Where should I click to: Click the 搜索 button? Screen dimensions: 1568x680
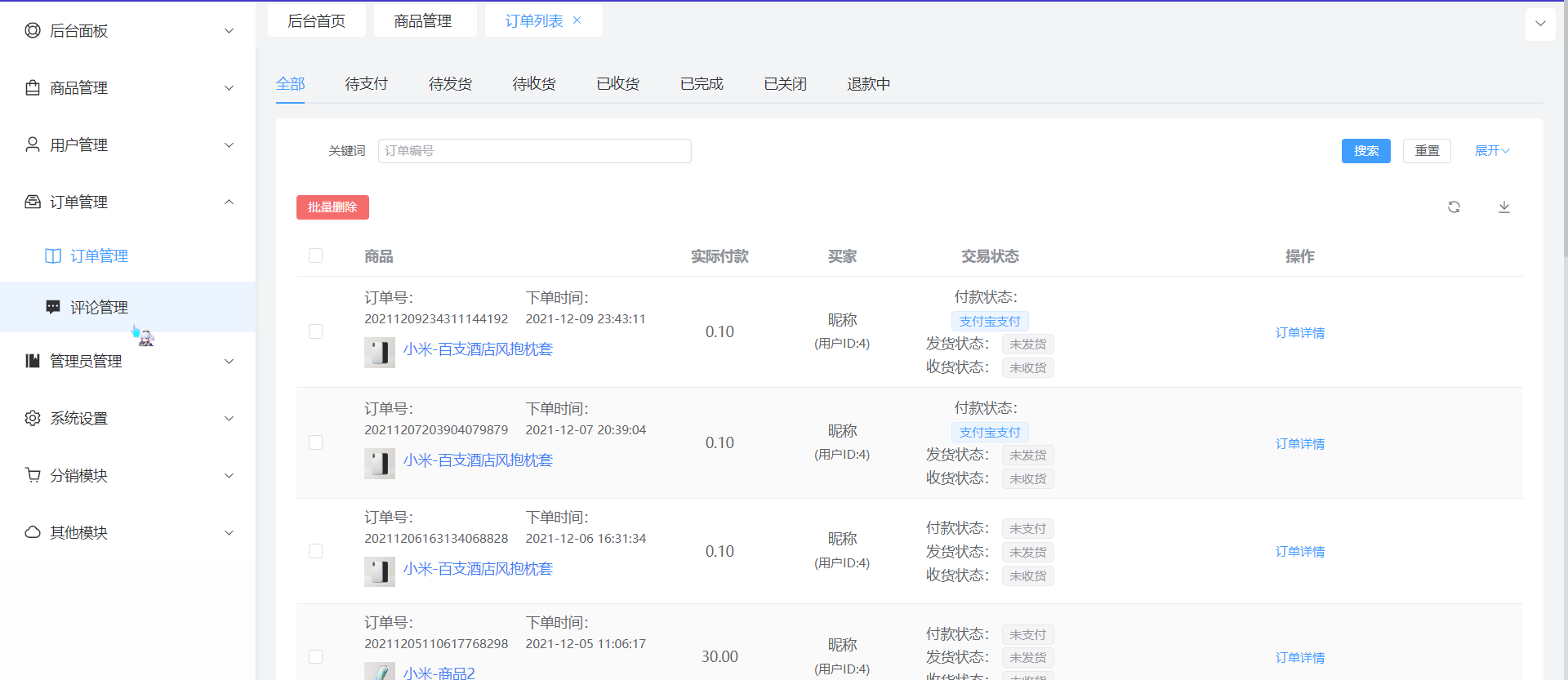click(x=1366, y=151)
